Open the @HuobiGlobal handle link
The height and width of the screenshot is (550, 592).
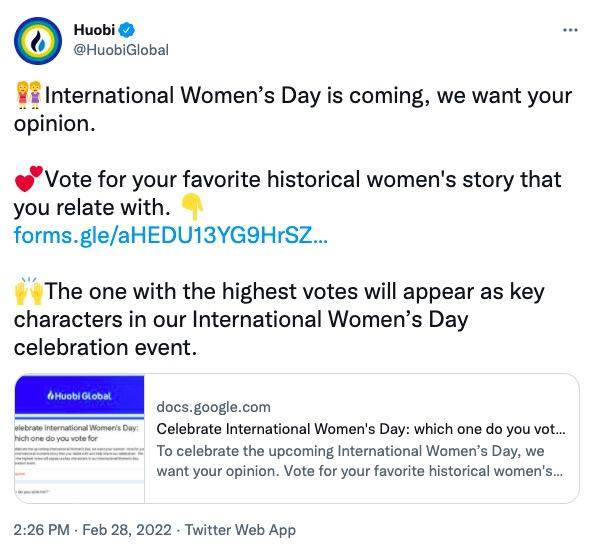pos(121,50)
